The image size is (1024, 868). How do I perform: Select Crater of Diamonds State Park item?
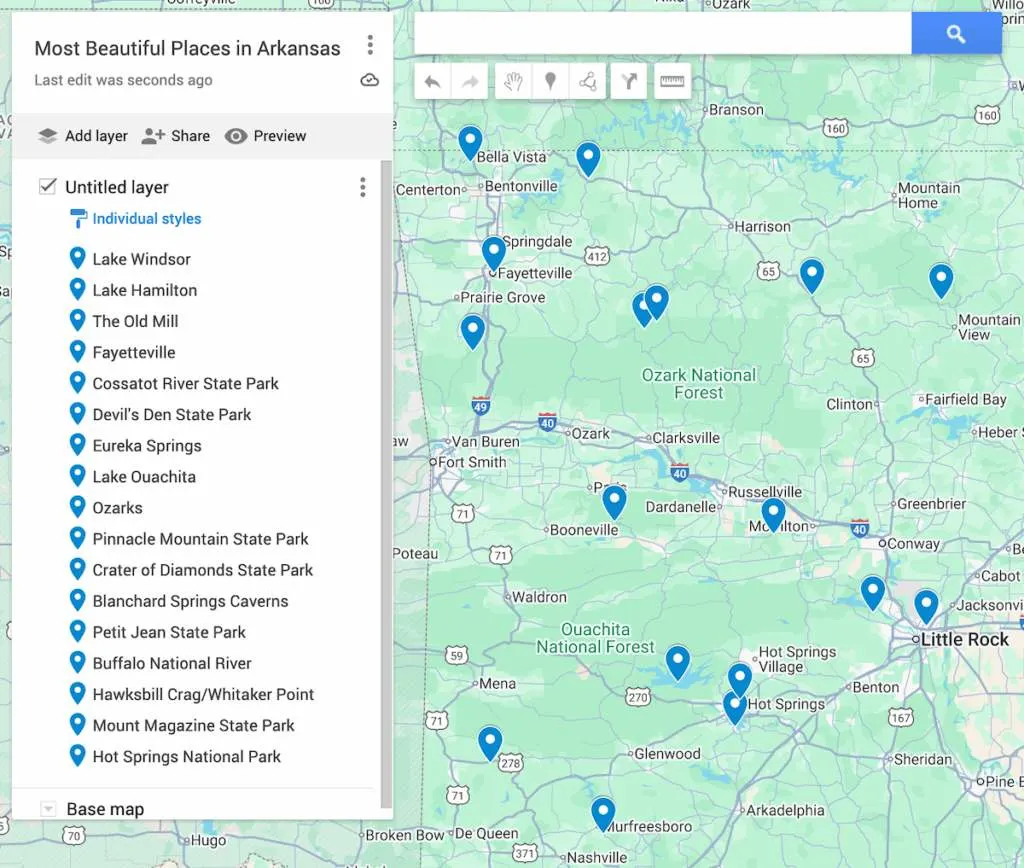(203, 570)
